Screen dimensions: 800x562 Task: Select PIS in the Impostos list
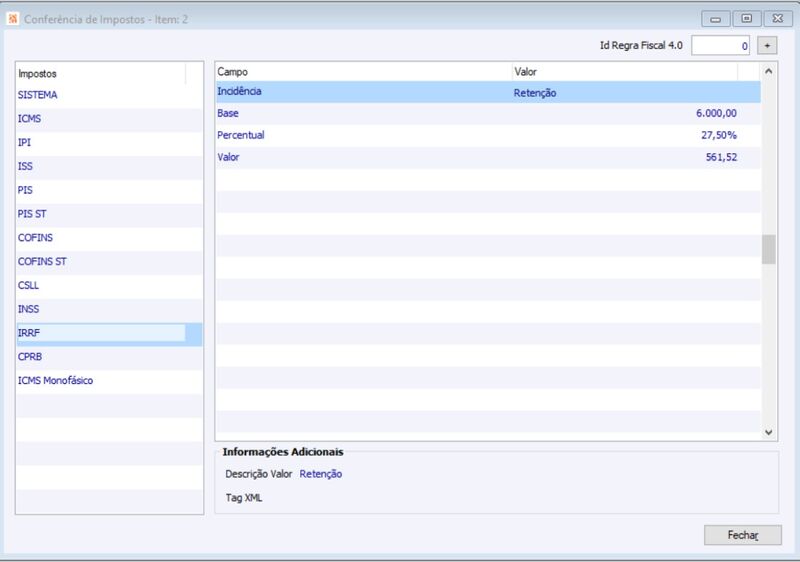[109, 190]
